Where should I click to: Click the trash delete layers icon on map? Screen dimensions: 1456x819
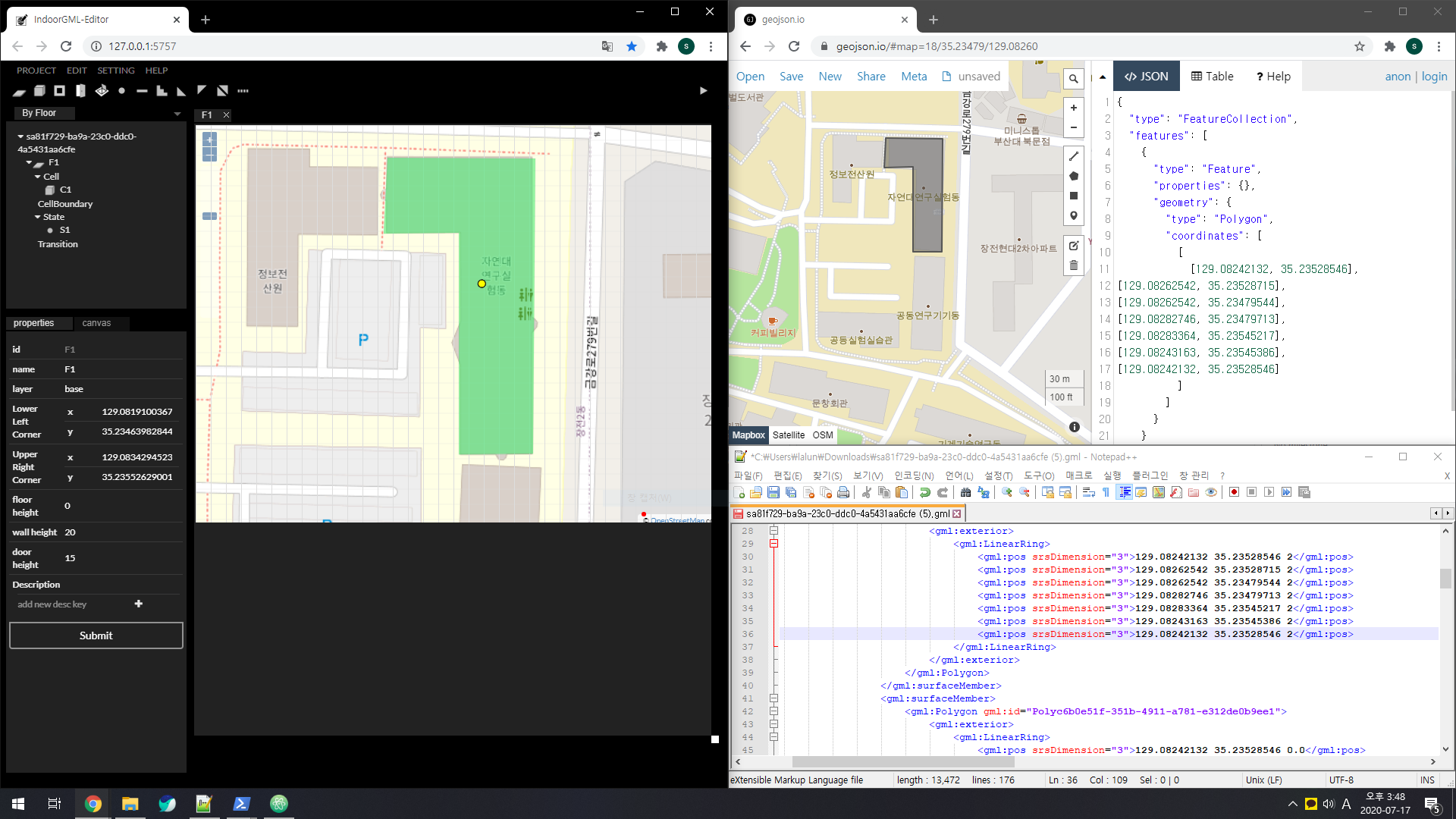[1073, 265]
